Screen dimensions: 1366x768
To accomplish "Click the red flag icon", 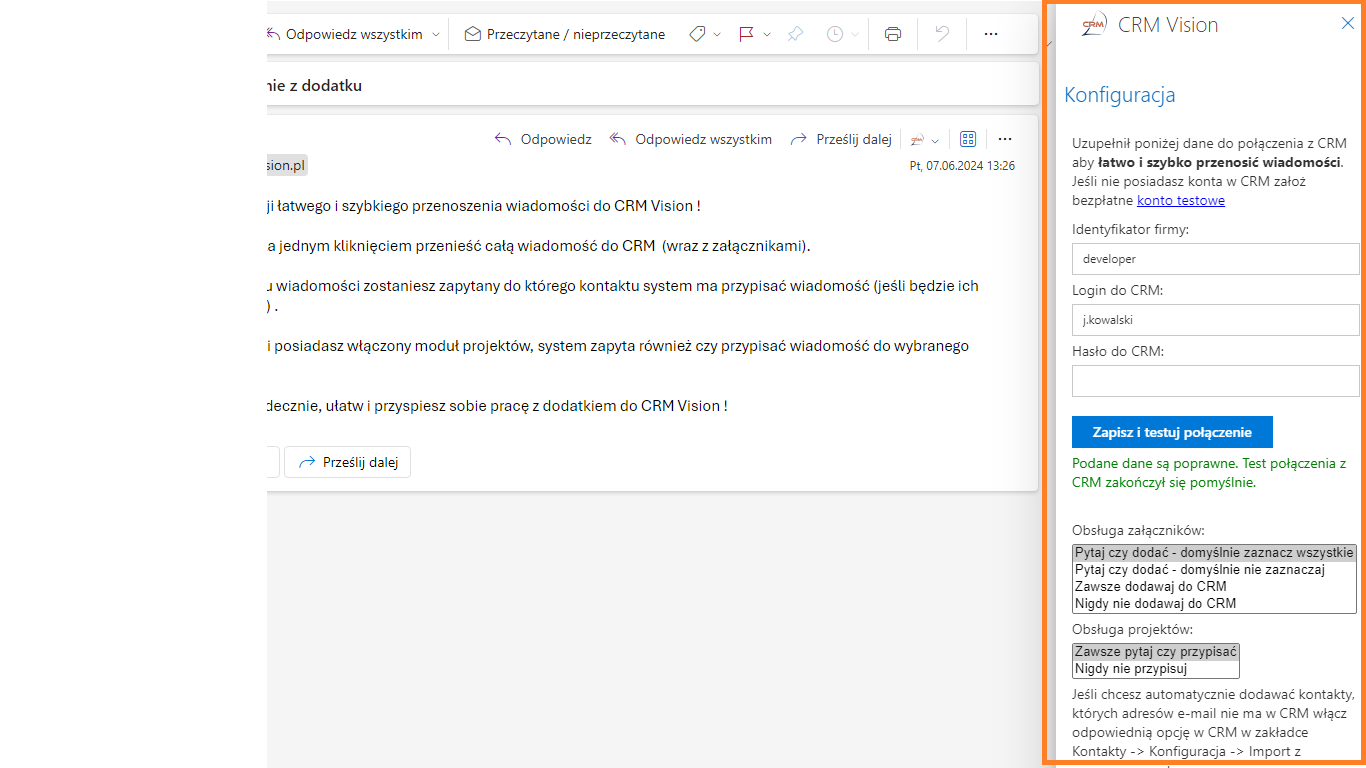I will click(746, 34).
